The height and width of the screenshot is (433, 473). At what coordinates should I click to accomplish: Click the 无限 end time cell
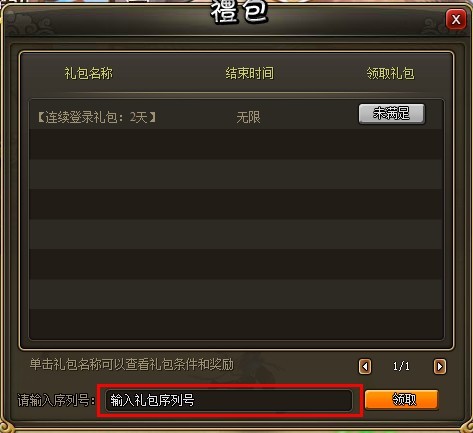tap(248, 117)
